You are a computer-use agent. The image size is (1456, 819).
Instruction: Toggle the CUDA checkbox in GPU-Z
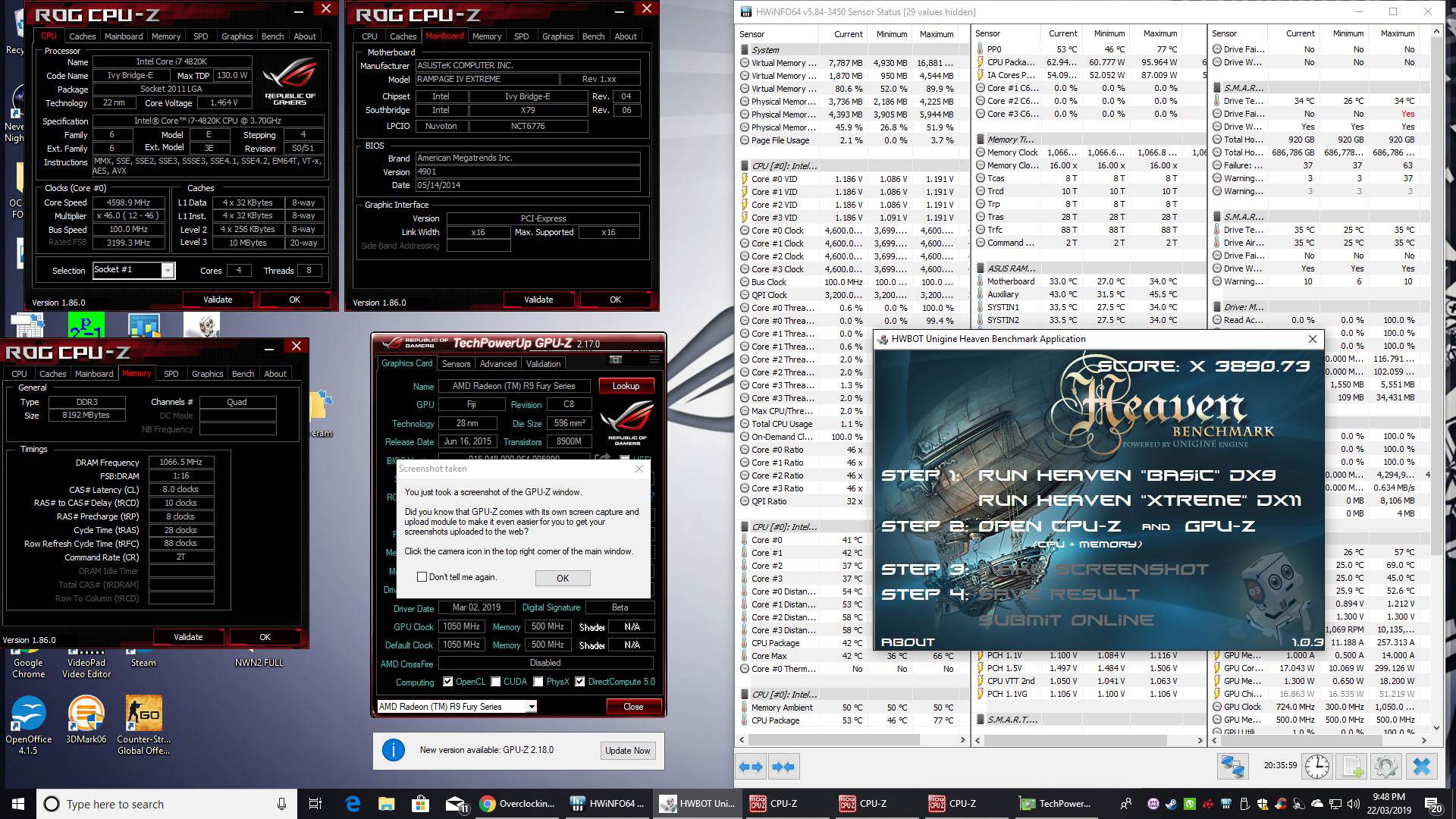click(x=496, y=682)
